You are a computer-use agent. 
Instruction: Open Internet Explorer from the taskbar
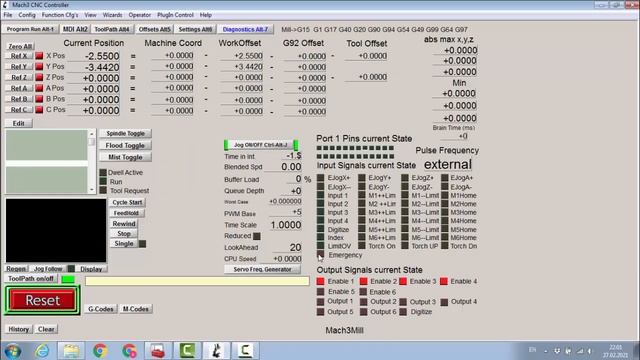point(42,351)
